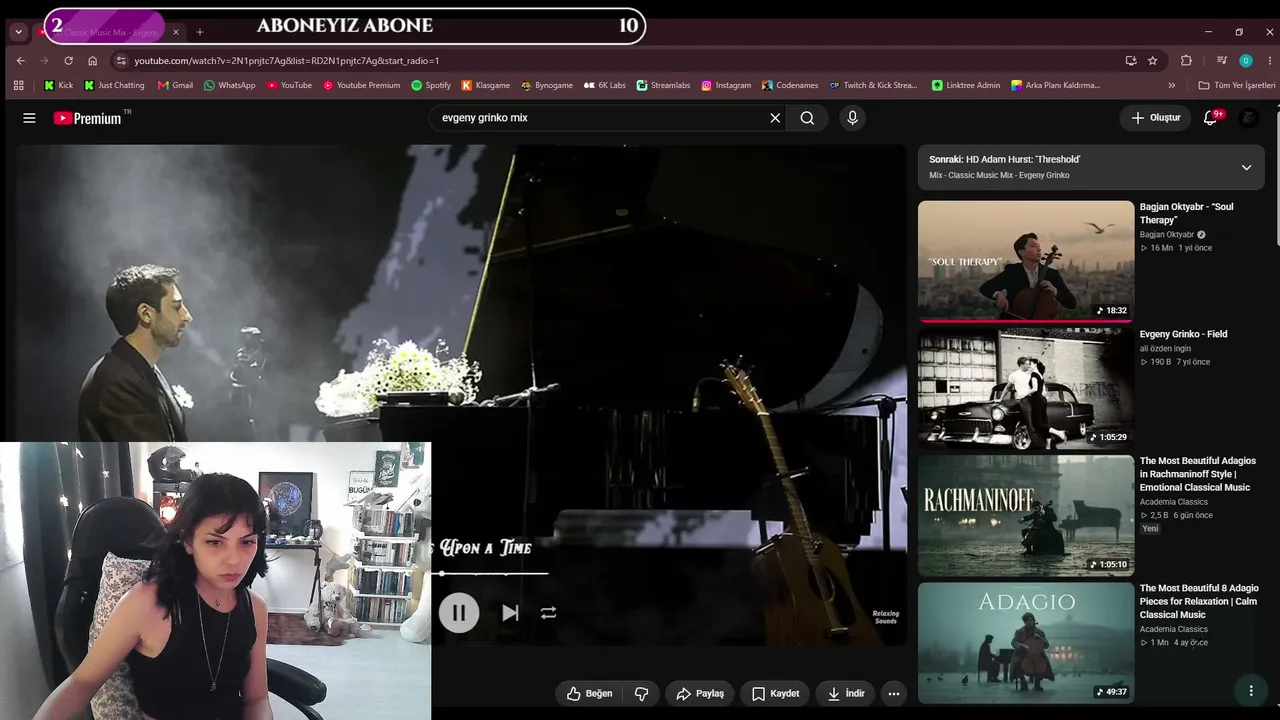
Task: Start voice search with the microphone
Action: pos(852,118)
